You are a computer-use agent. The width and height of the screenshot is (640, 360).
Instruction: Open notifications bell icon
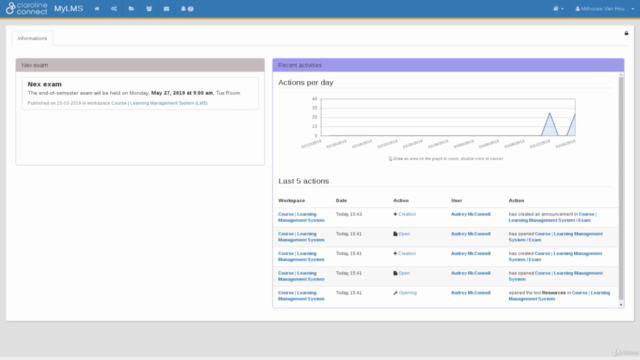[183, 9]
